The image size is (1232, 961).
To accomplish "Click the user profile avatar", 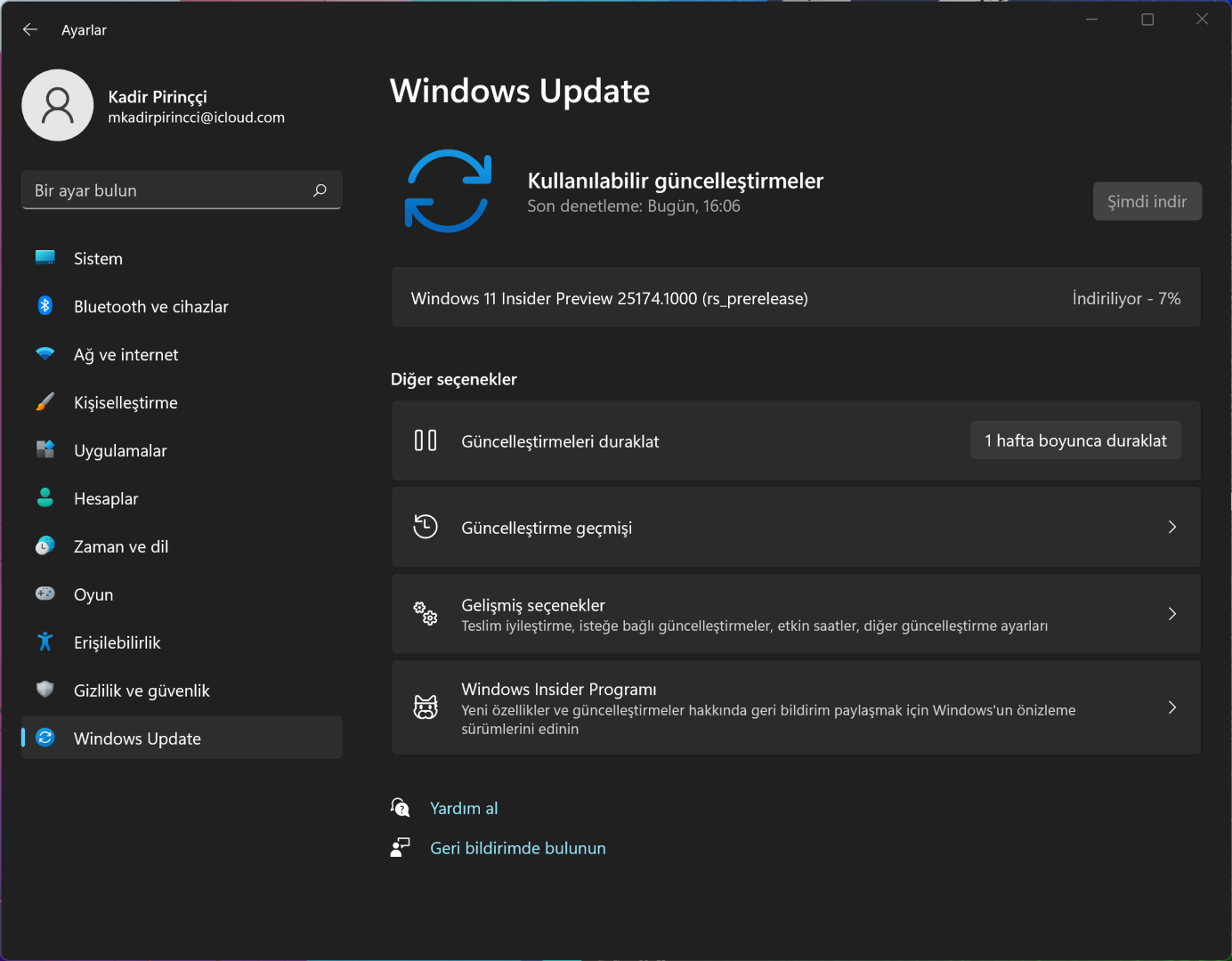I will click(58, 105).
